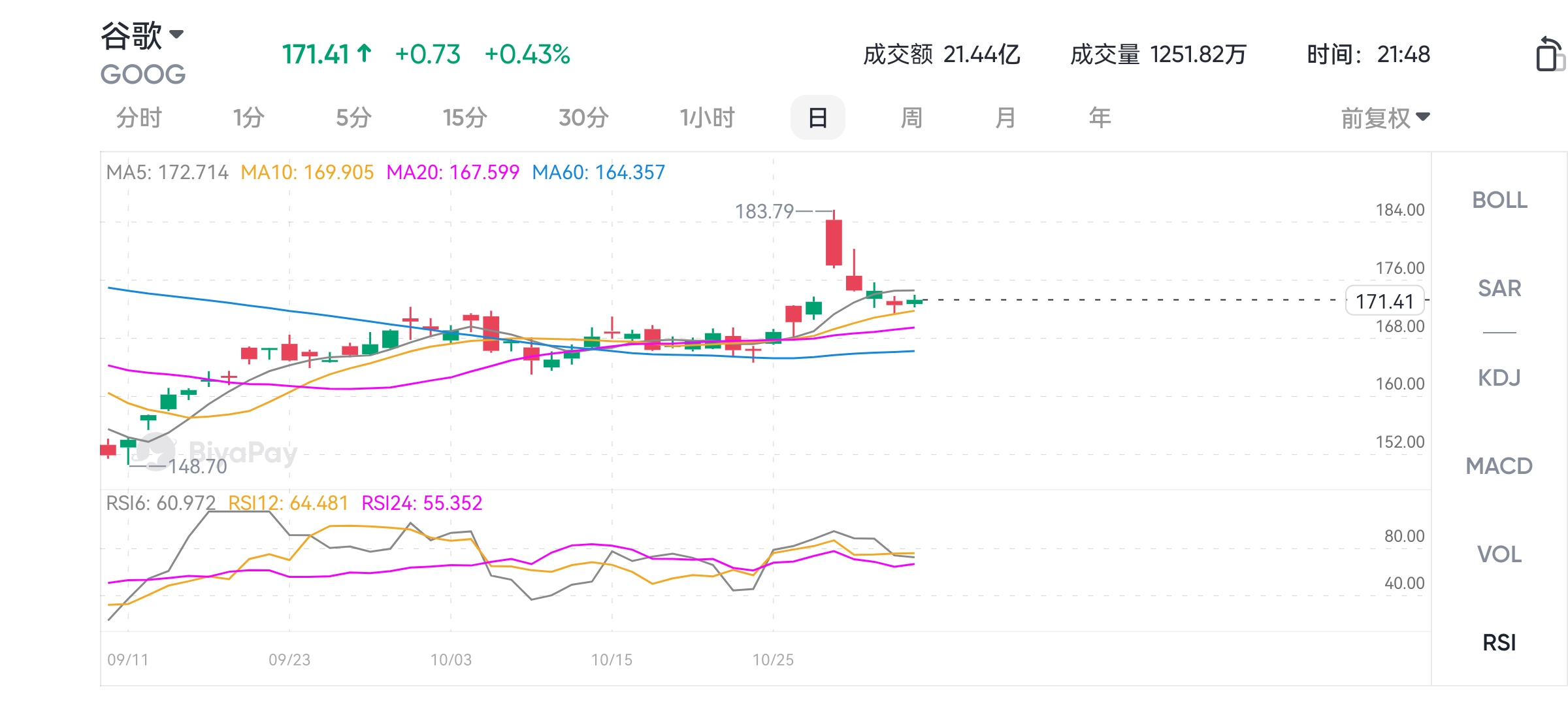Screen dimensions: 1568x706
Task: Click the MA60: 164.357 label
Action: 598,173
